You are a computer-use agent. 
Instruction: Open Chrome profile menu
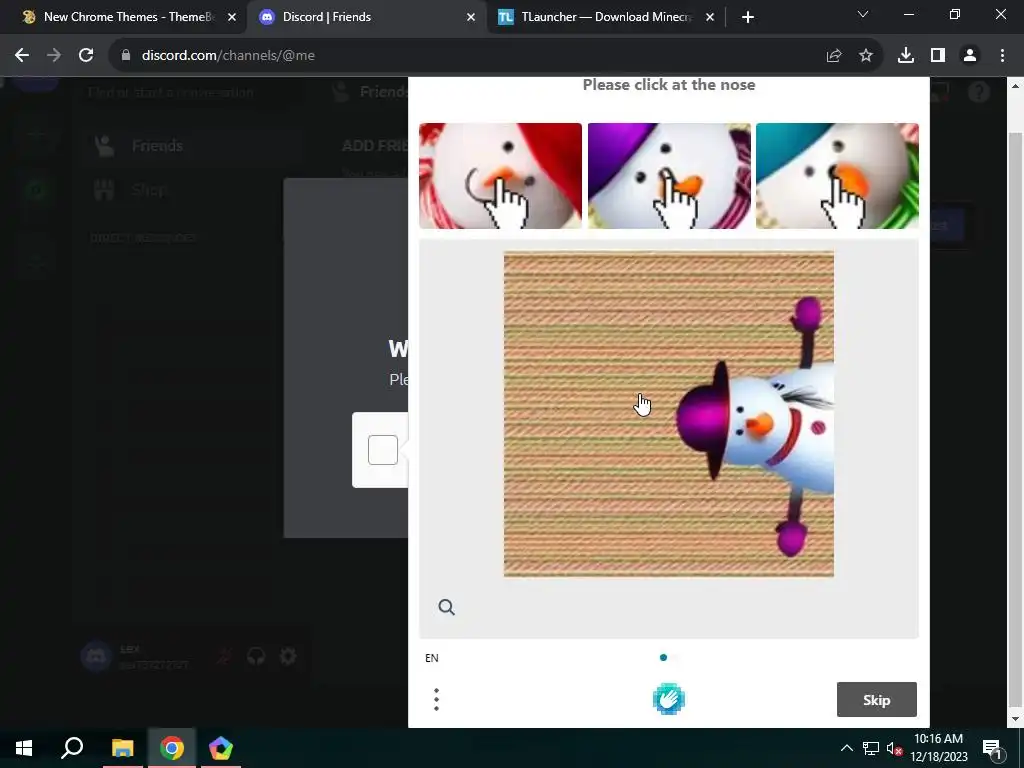tap(970, 56)
